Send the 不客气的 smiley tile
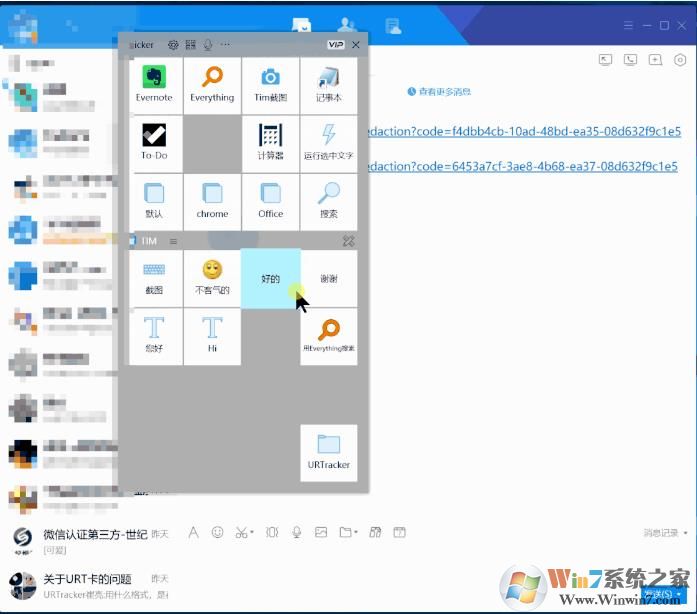Viewport: 697px width, 614px height. [212, 278]
